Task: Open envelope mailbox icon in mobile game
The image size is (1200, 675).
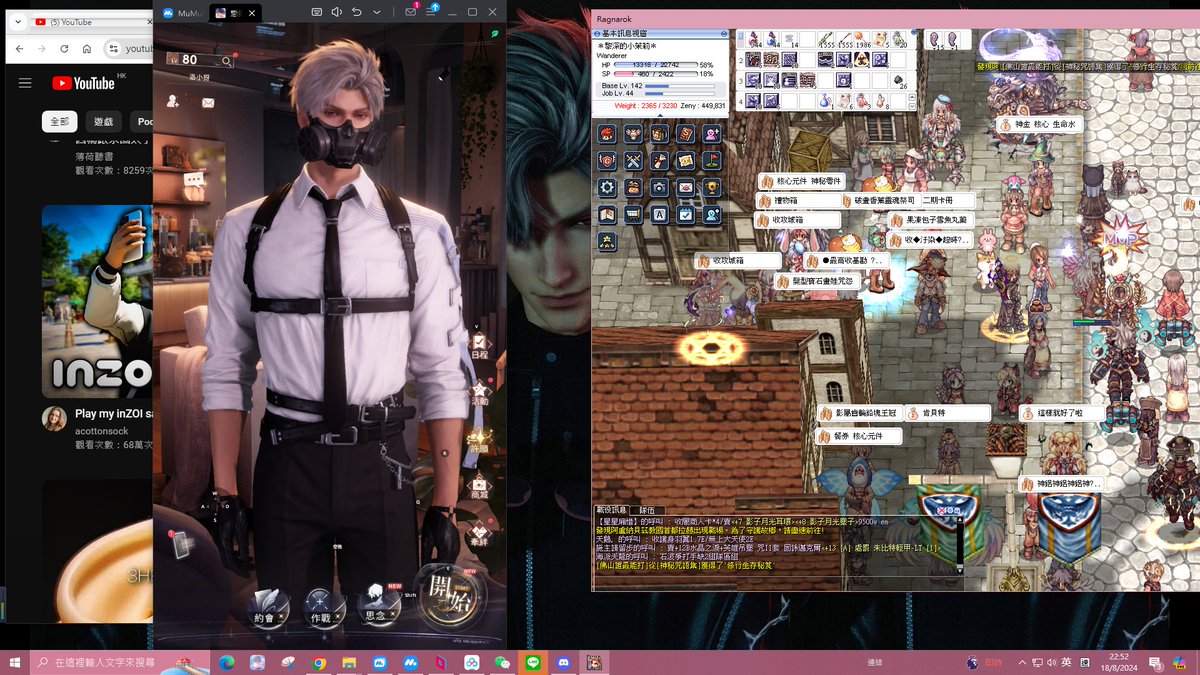Action: [x=208, y=102]
